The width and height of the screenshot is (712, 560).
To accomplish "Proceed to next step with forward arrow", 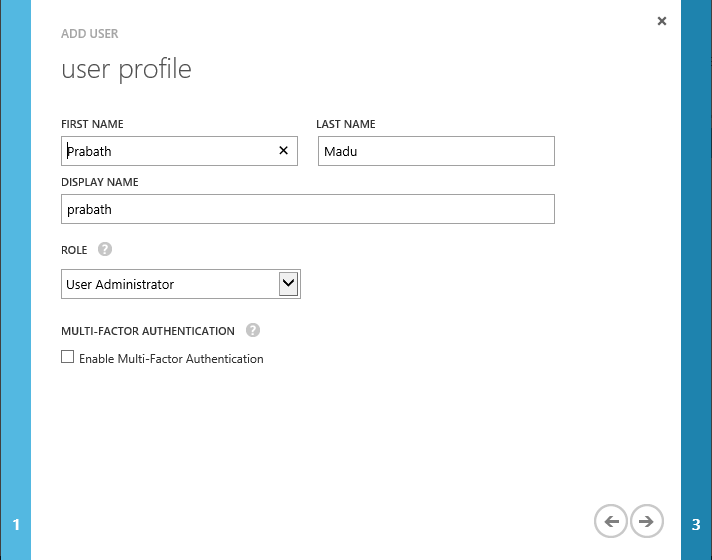I will point(647,520).
